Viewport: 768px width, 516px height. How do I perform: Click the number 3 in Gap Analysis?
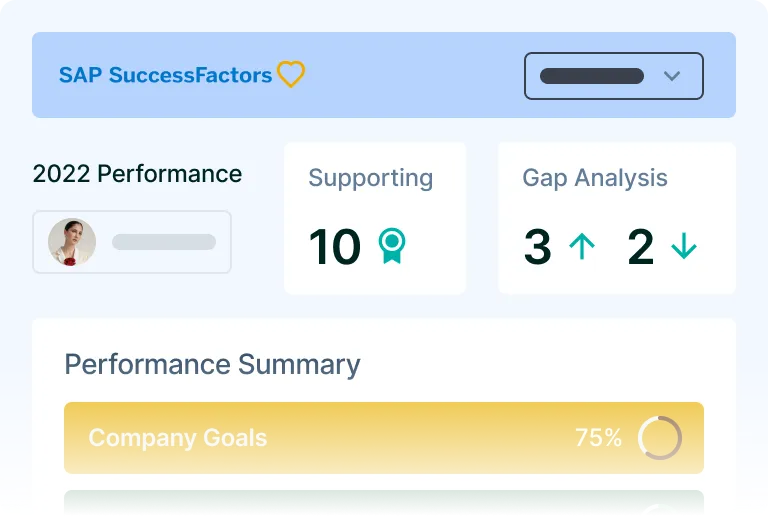click(x=537, y=247)
